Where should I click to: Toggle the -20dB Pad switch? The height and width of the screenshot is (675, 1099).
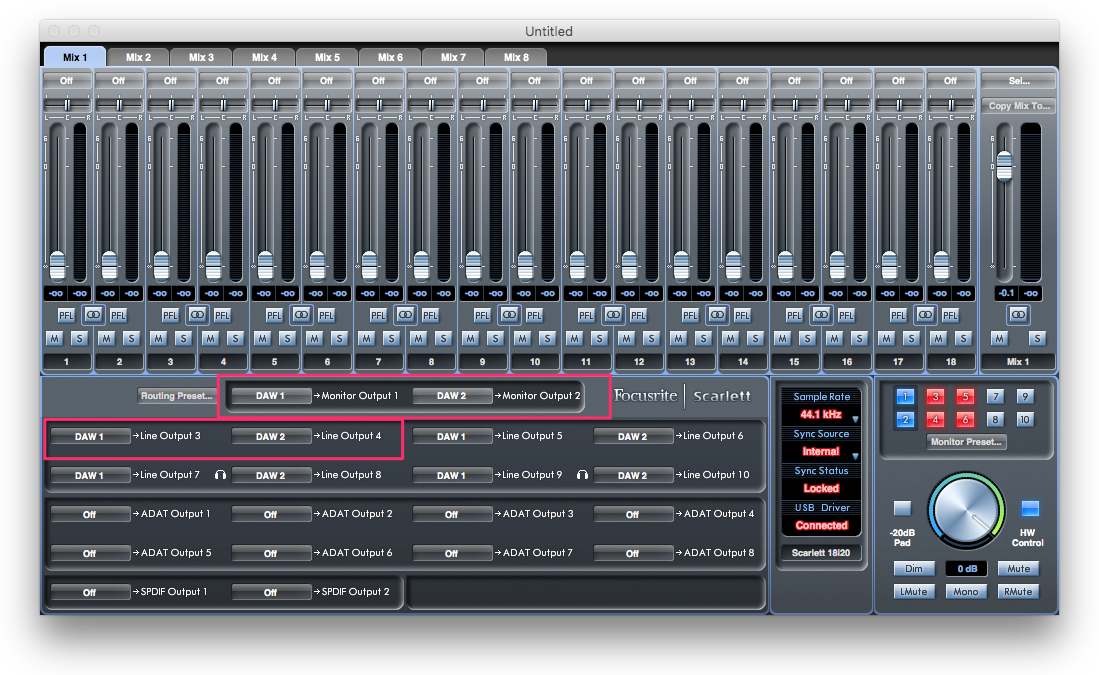902,508
